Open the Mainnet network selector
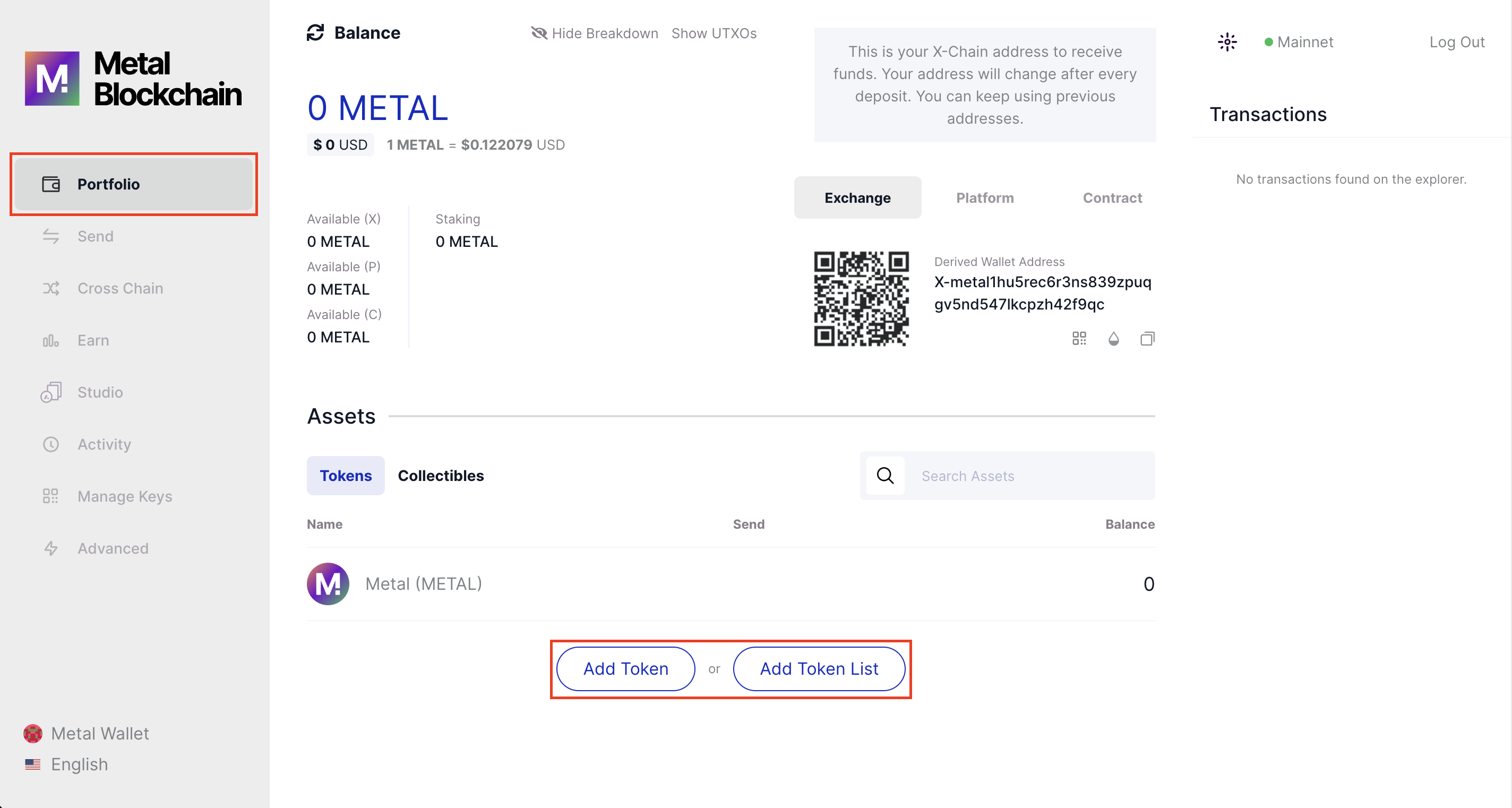The image size is (1512, 808). 1299,42
